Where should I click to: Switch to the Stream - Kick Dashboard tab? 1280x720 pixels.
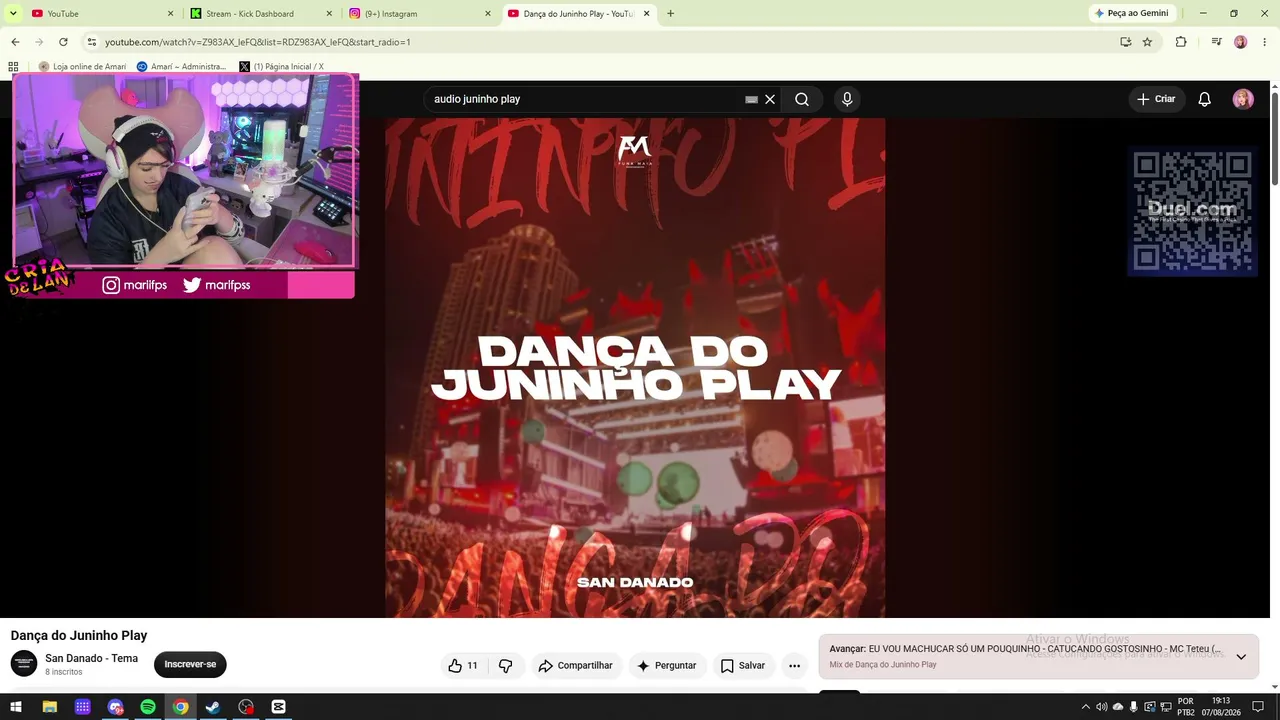click(x=260, y=14)
